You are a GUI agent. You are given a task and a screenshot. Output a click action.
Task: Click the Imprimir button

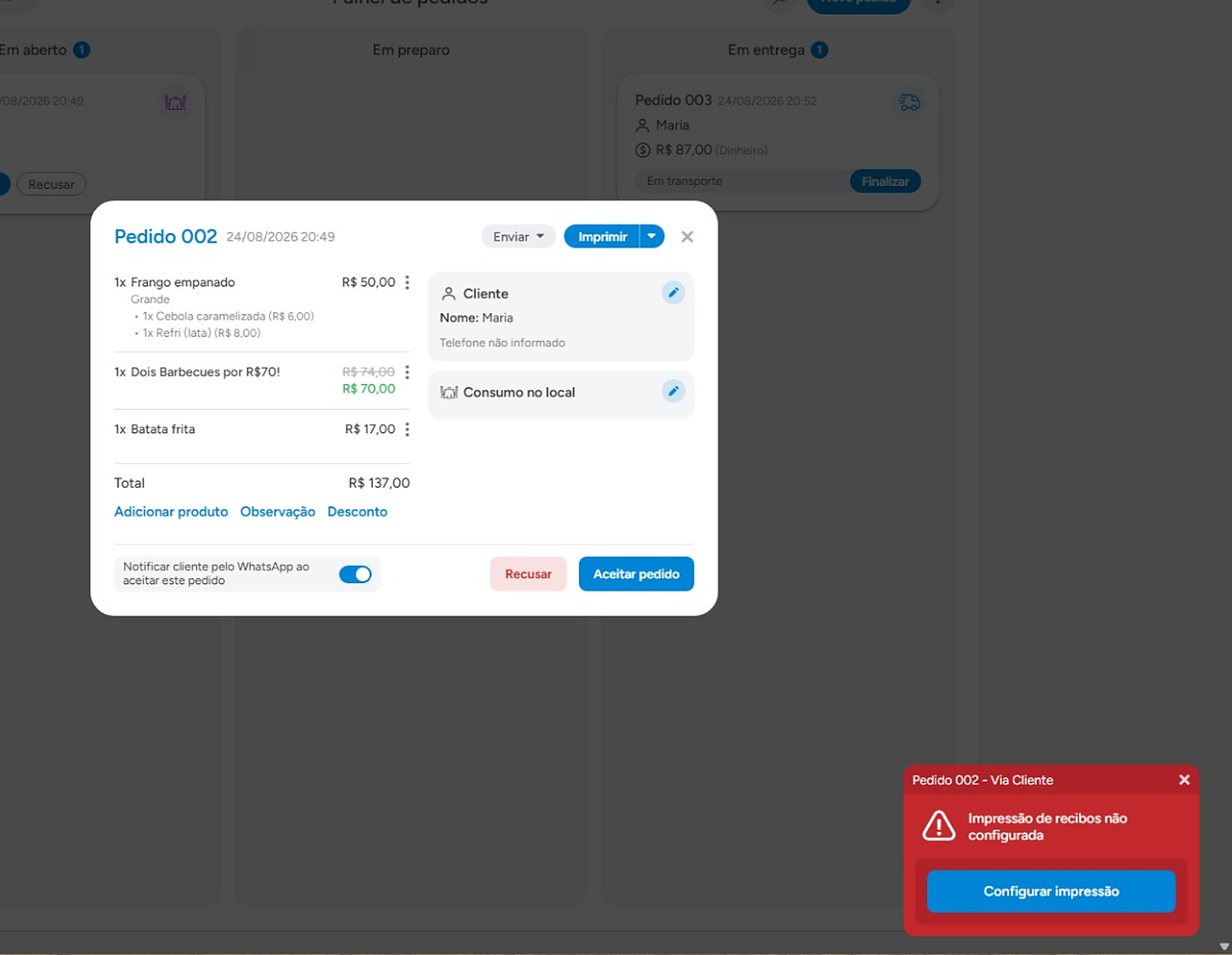602,236
